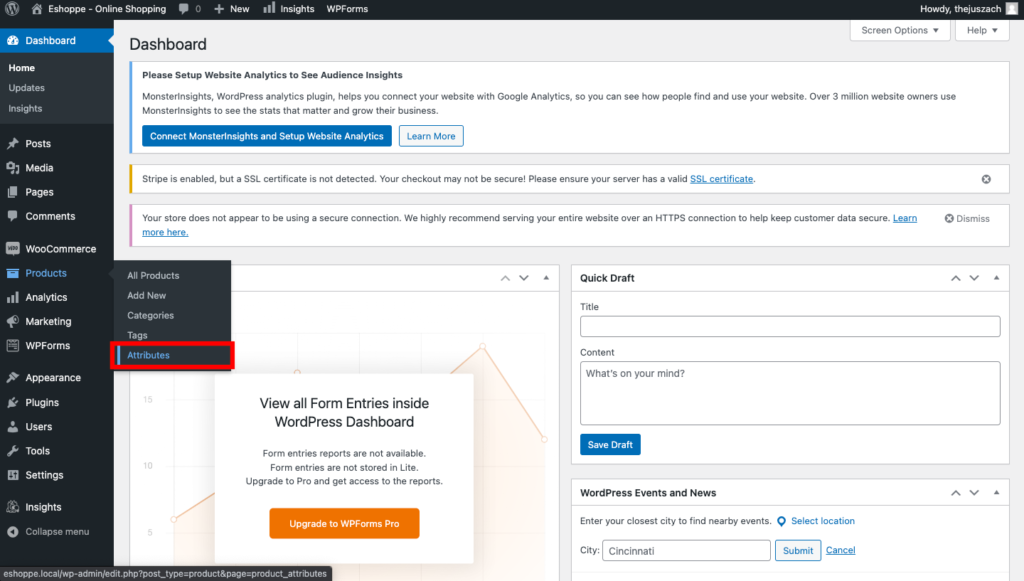Click the Plugins plug icon
1024x581 pixels.
click(x=12, y=402)
